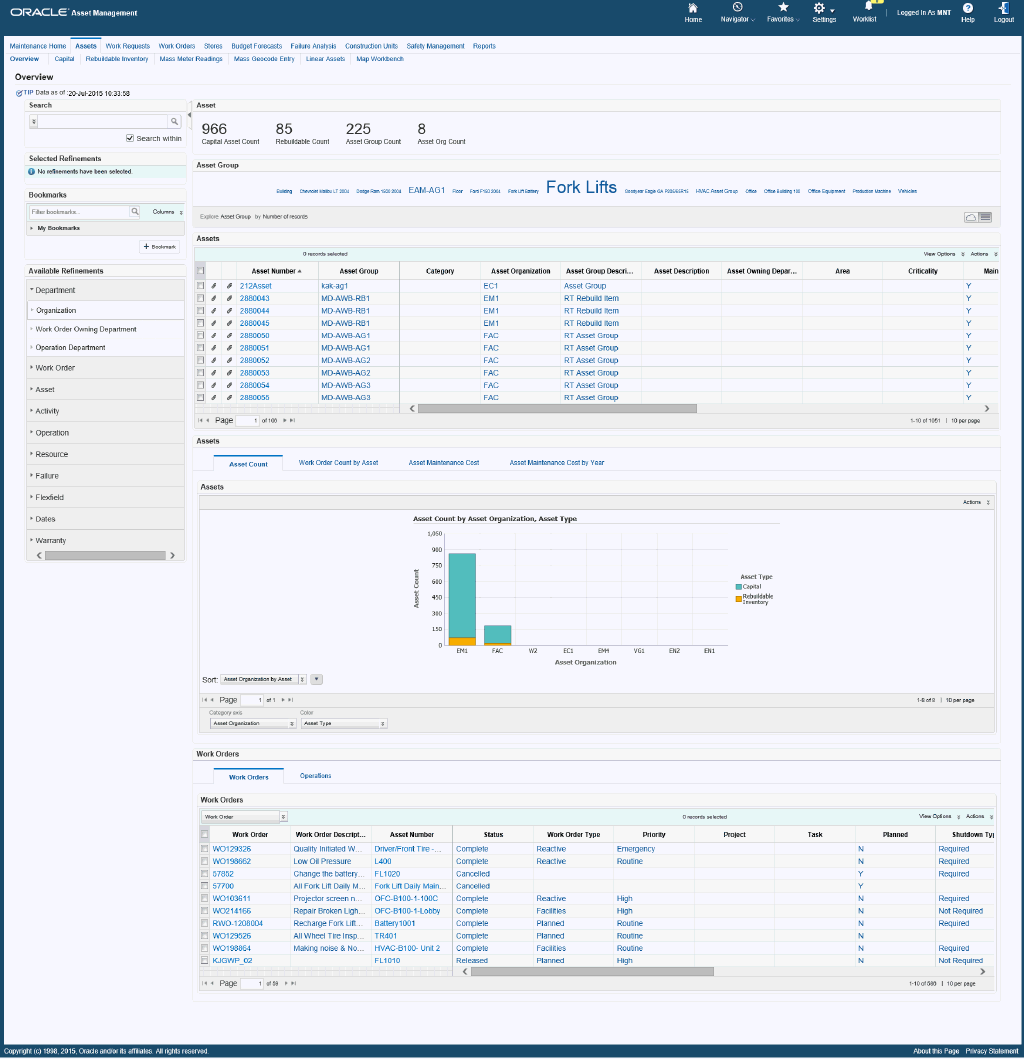Switch to Work Order Count by Asset tab
The height and width of the screenshot is (1059, 1024).
pos(338,463)
